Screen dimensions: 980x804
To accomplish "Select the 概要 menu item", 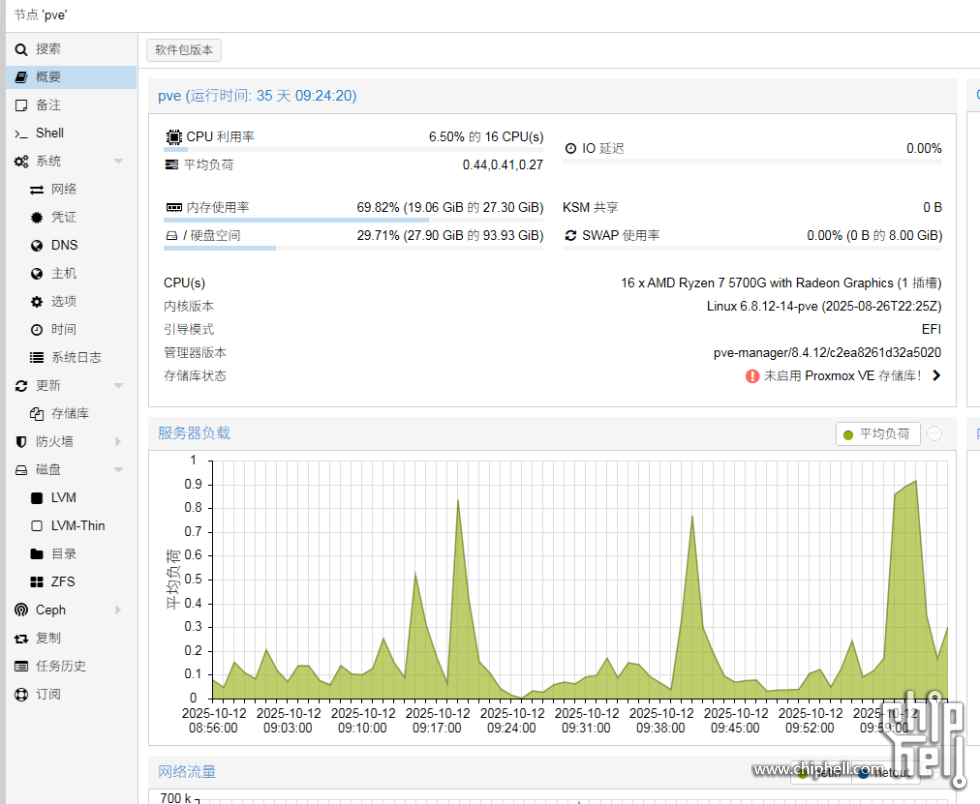I will (x=49, y=77).
